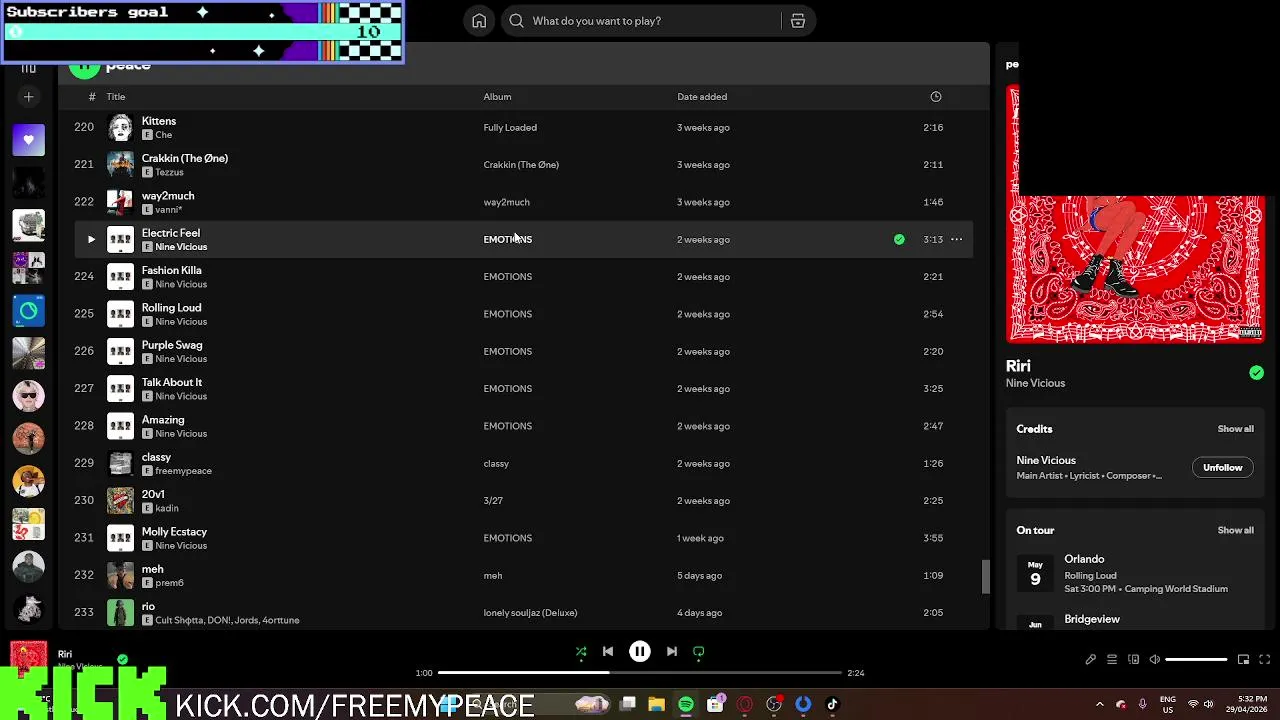Sort by the Album column header

click(497, 97)
